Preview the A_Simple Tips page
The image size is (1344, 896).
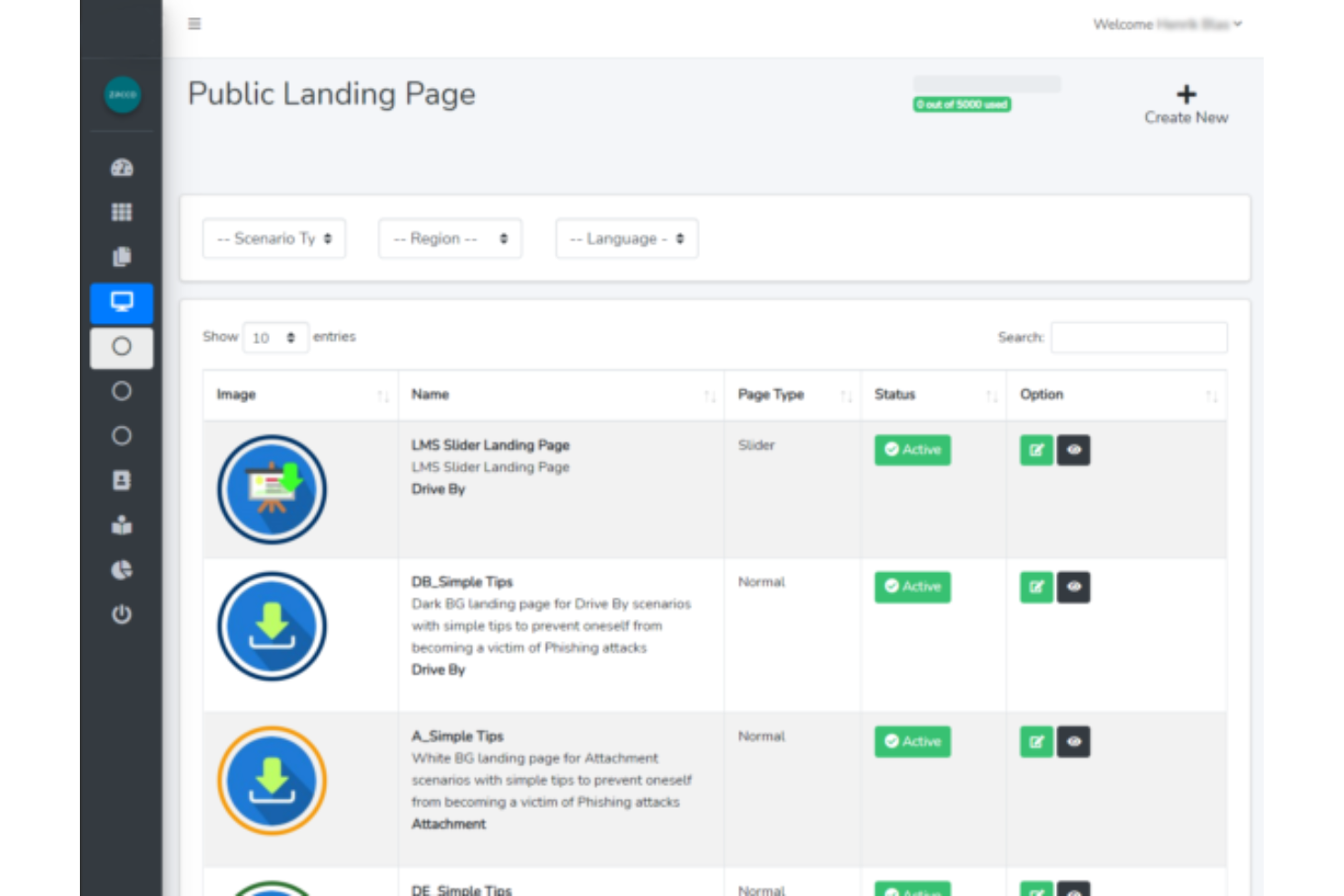(x=1073, y=742)
